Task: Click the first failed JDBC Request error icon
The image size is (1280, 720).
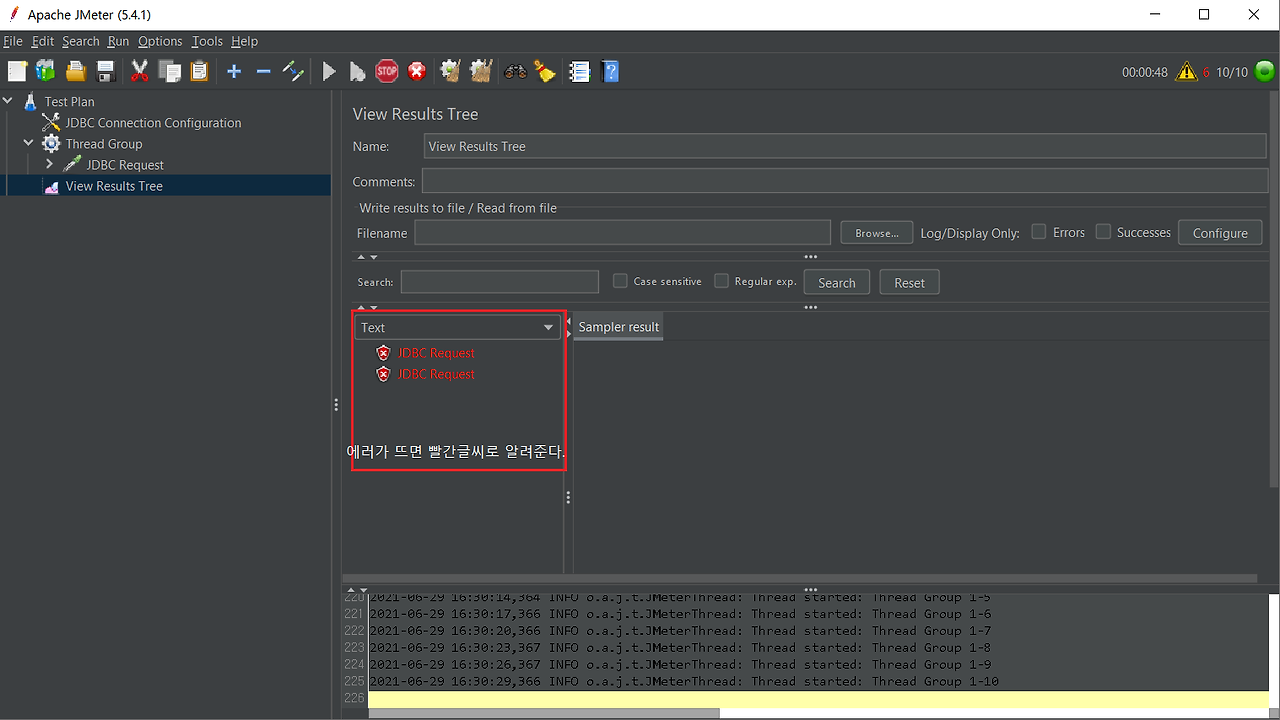Action: [x=383, y=353]
